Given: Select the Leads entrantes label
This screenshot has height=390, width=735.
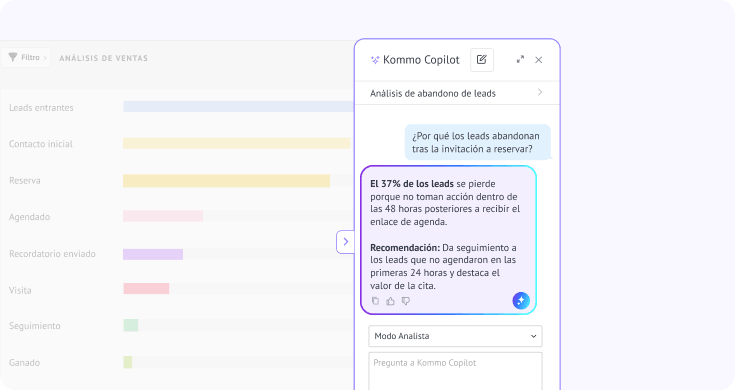Looking at the screenshot, I should pyautogui.click(x=41, y=108).
